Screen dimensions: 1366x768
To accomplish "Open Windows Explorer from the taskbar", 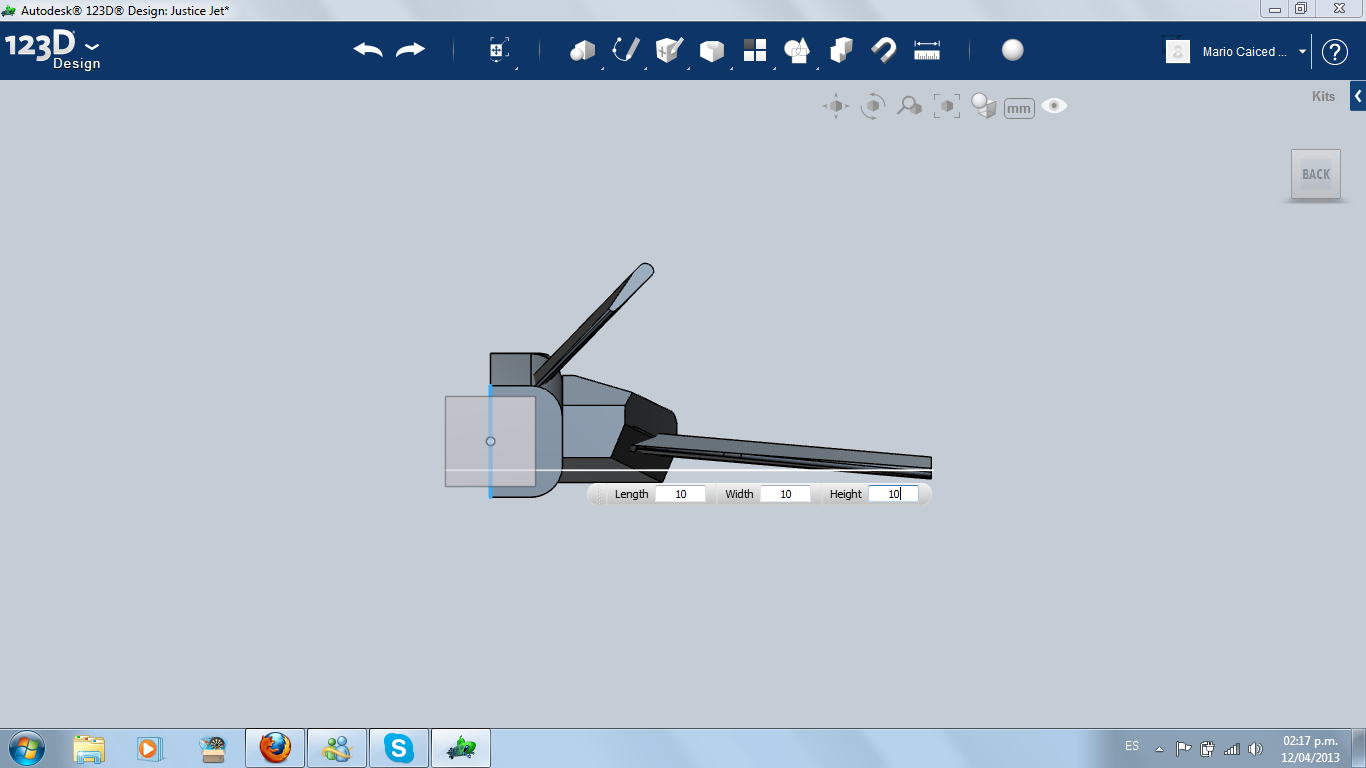I will tap(89, 748).
